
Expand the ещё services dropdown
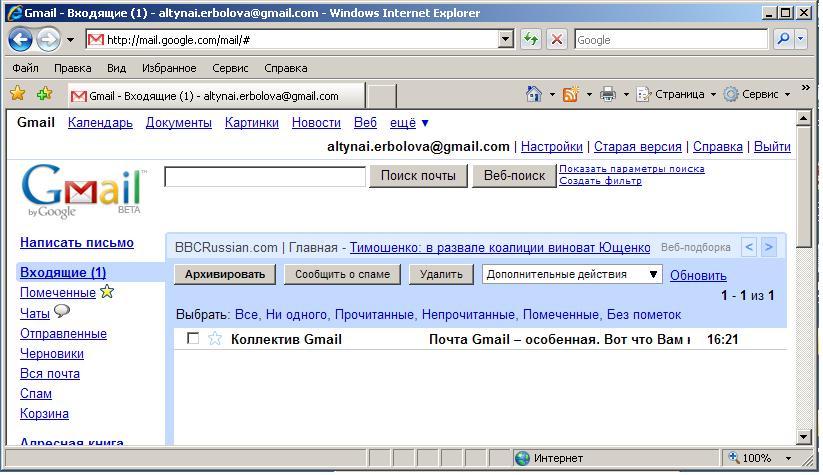(x=409, y=123)
